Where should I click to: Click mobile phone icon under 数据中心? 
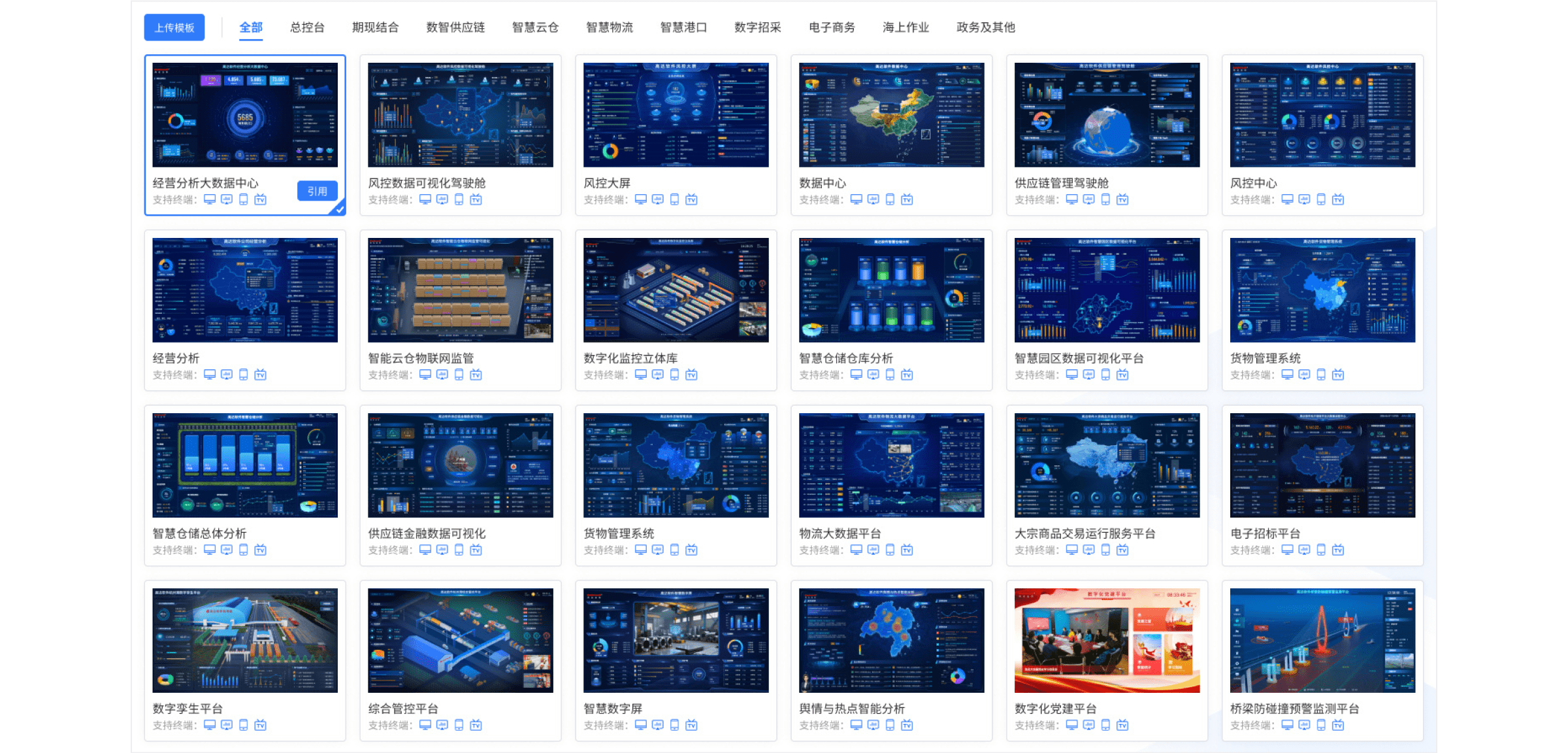pos(890,199)
